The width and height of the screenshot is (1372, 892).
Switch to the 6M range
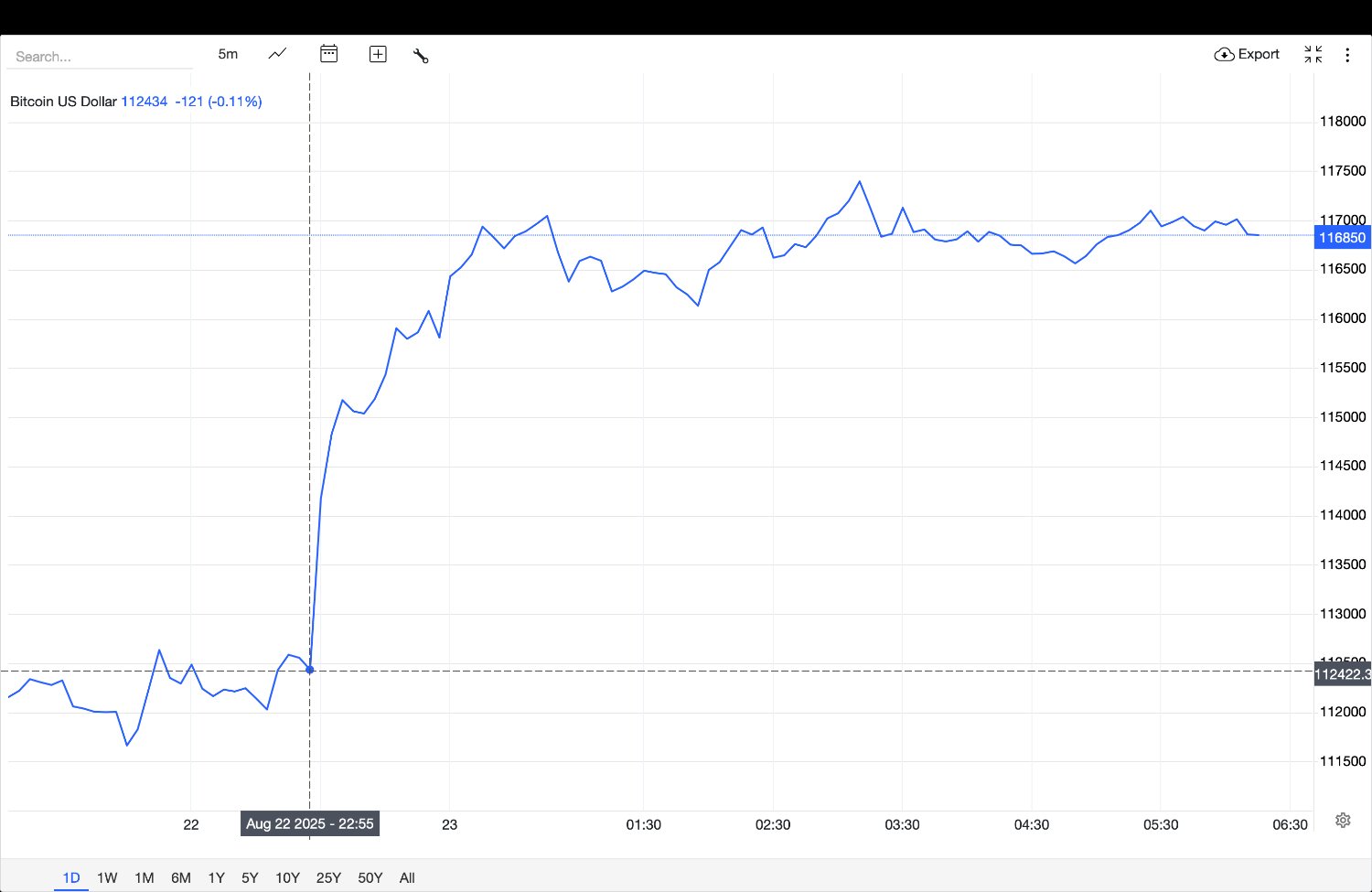tap(181, 877)
